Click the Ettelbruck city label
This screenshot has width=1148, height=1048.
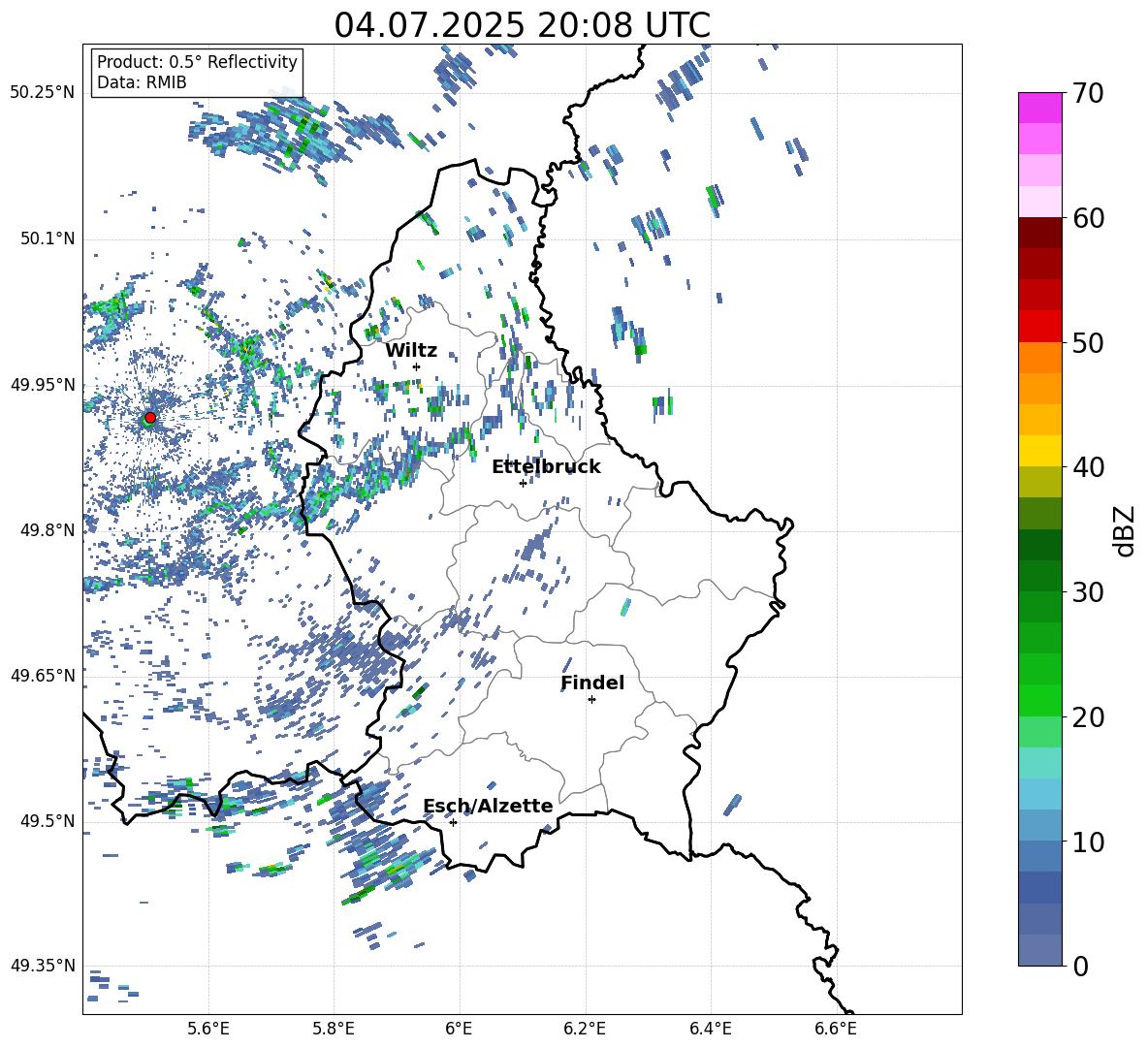pos(546,467)
